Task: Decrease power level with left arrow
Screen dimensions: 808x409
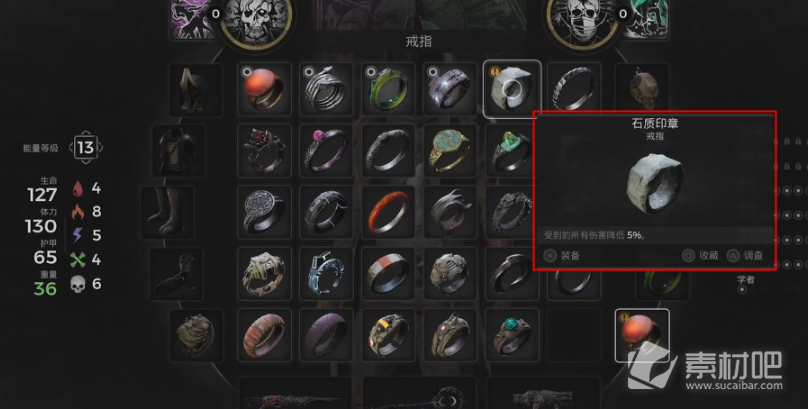Action: [x=71, y=148]
